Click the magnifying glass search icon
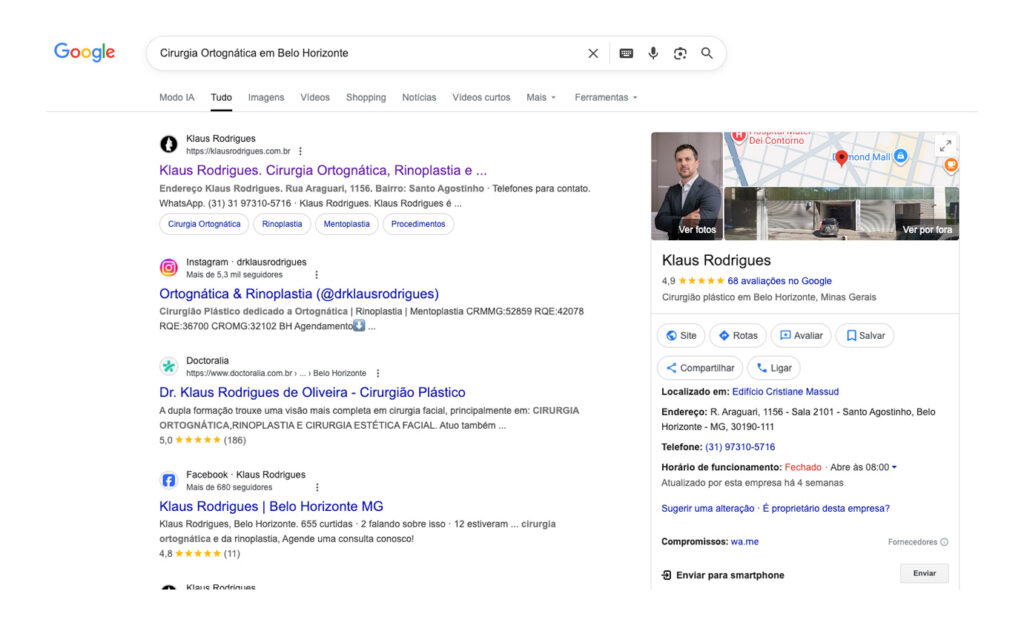1024x617 pixels. coord(707,53)
